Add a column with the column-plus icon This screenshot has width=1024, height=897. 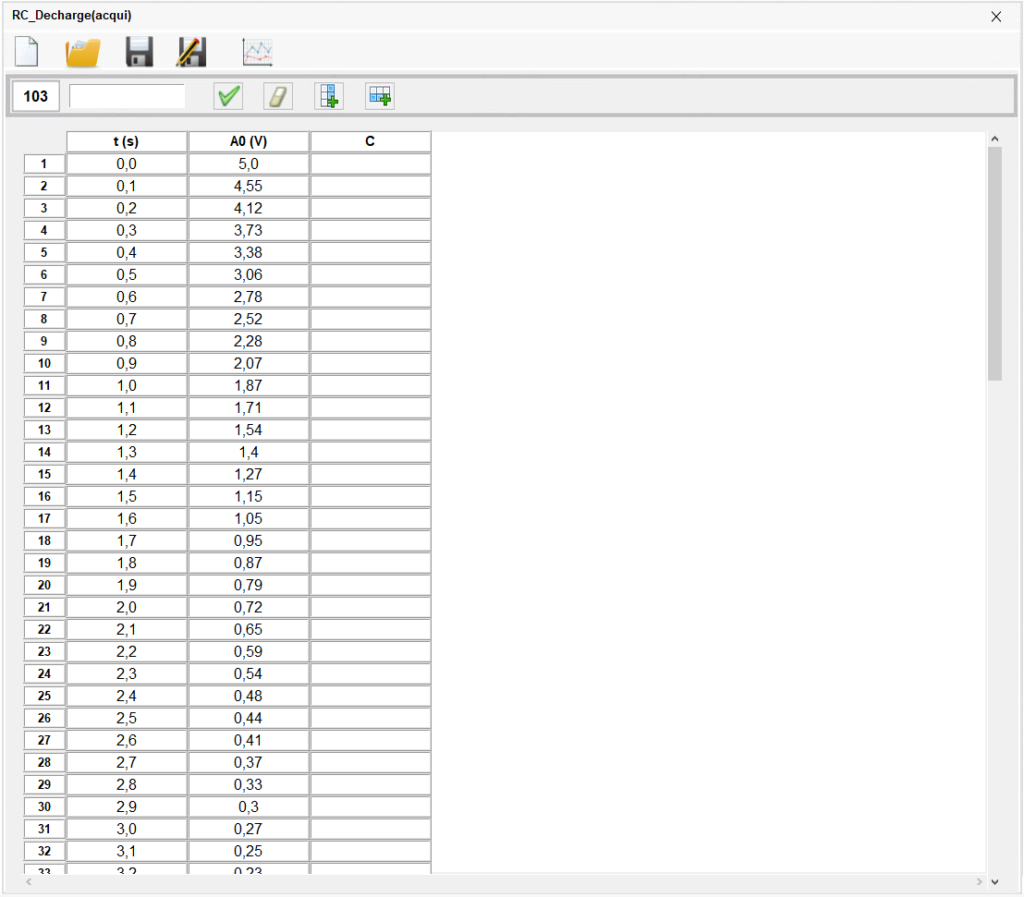329,96
